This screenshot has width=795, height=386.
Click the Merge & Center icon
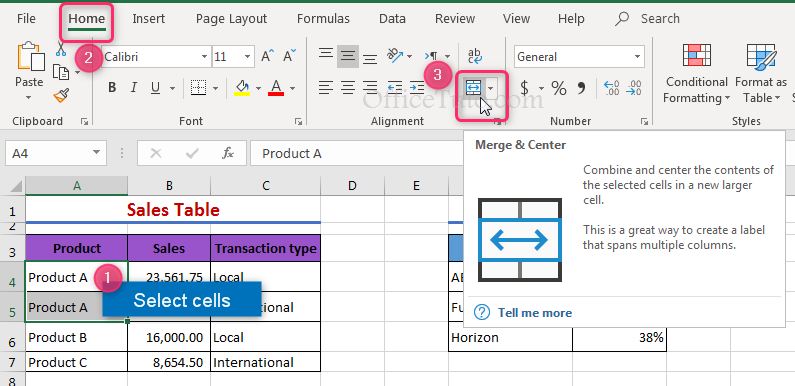tap(473, 88)
